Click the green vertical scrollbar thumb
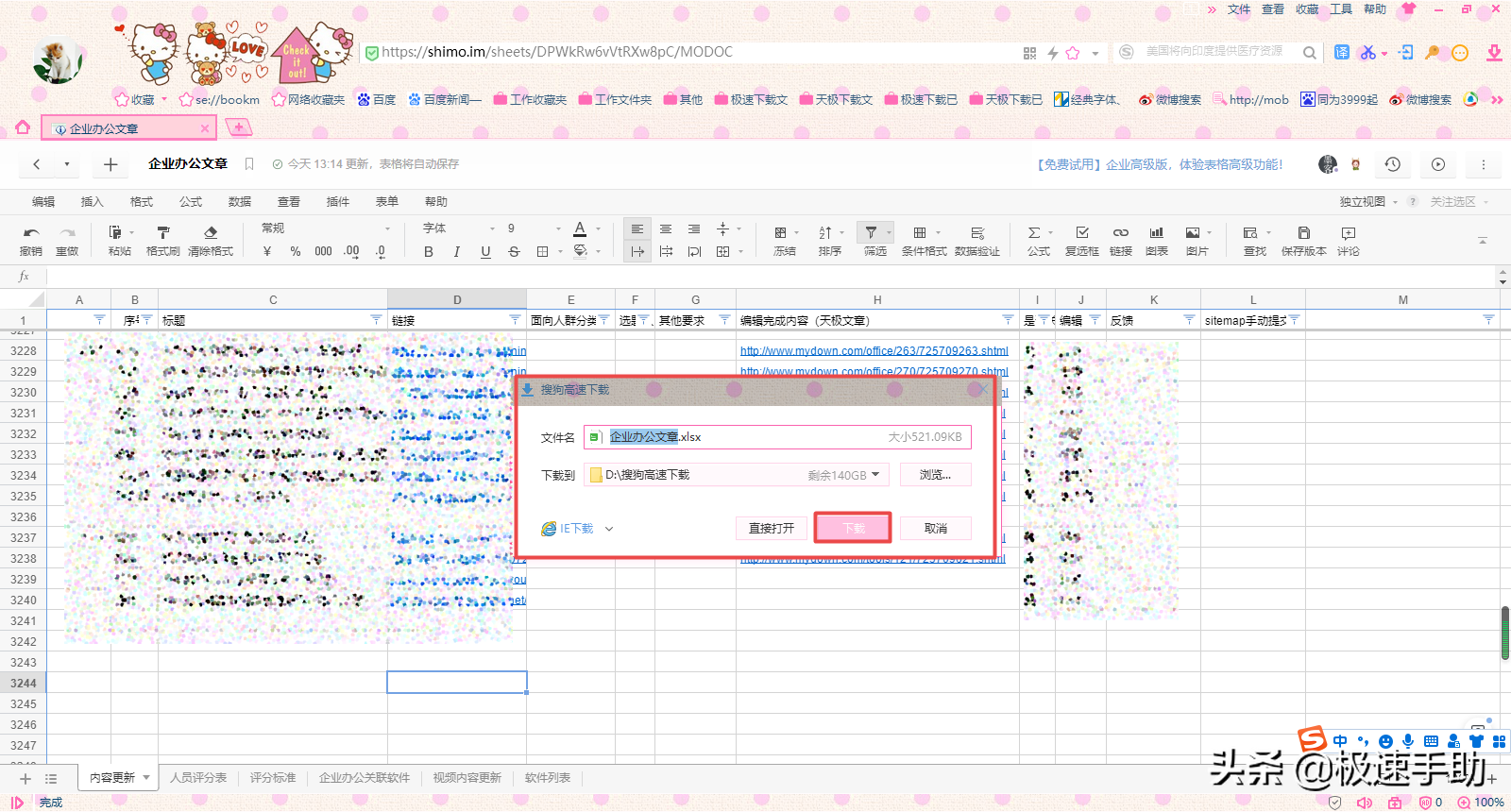 point(1505,633)
